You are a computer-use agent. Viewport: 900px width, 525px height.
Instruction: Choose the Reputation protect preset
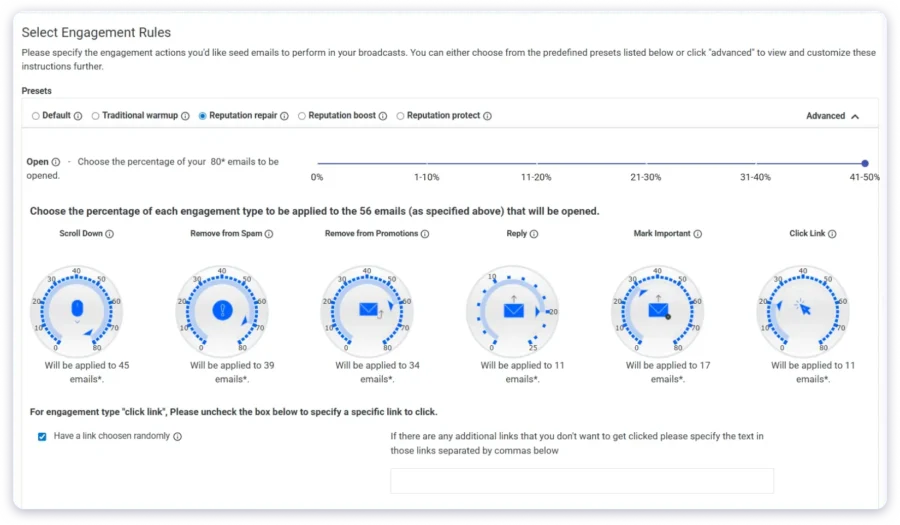tap(400, 116)
